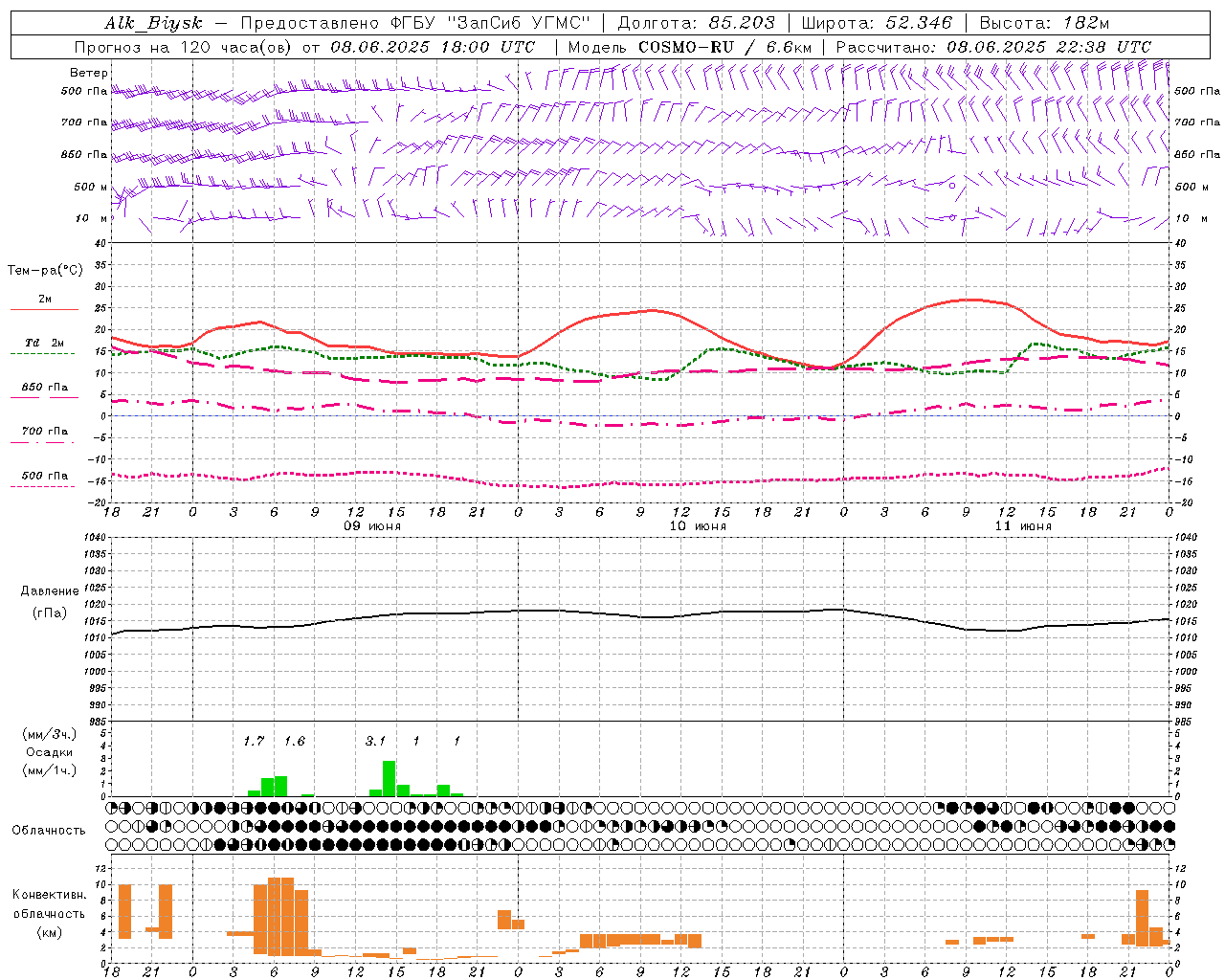
Task: Click the ФГБУ "ЗапСиб УГМС" provider text
Action: tap(490, 23)
